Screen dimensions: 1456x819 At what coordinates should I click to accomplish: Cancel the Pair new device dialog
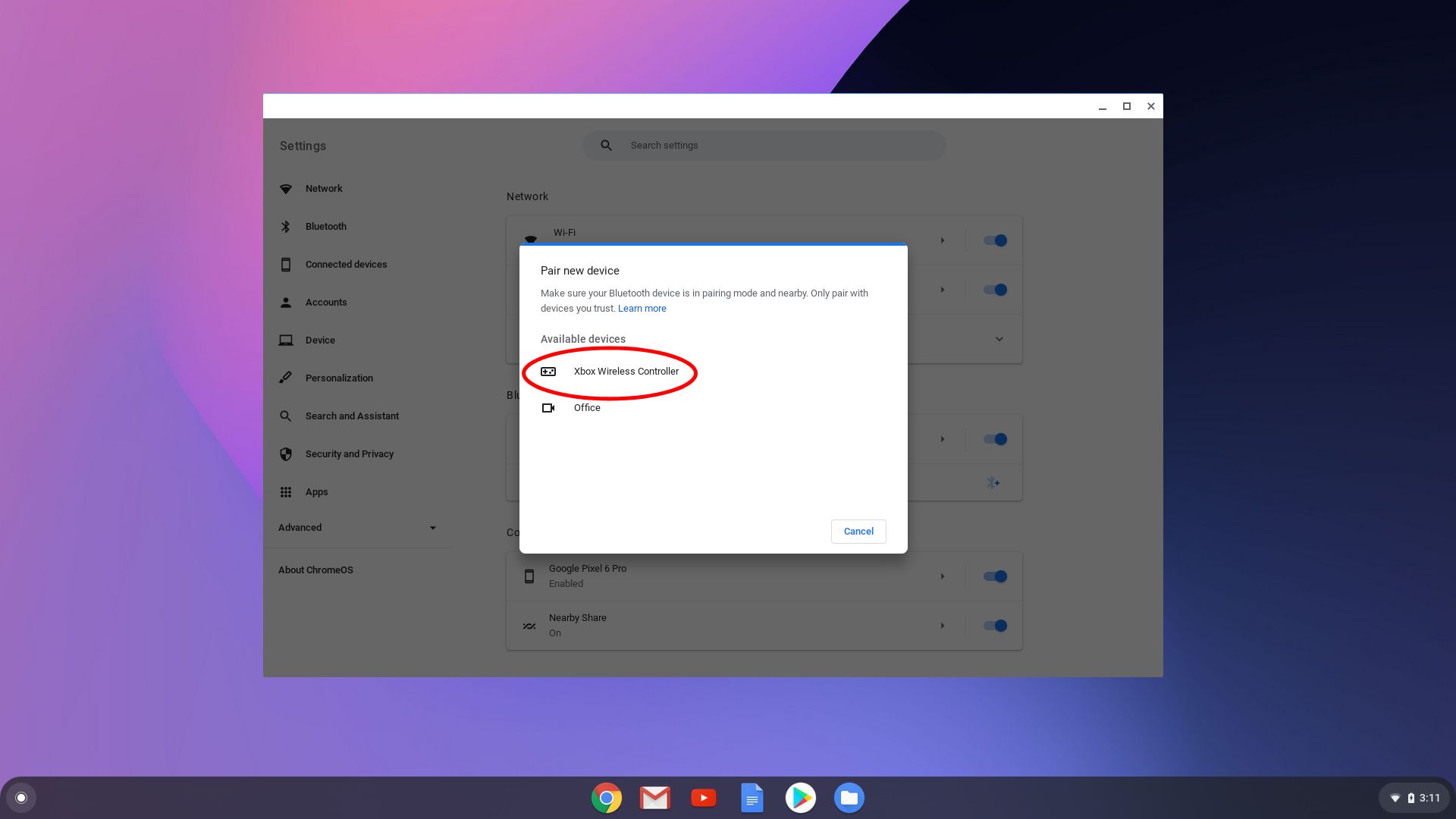tap(858, 532)
